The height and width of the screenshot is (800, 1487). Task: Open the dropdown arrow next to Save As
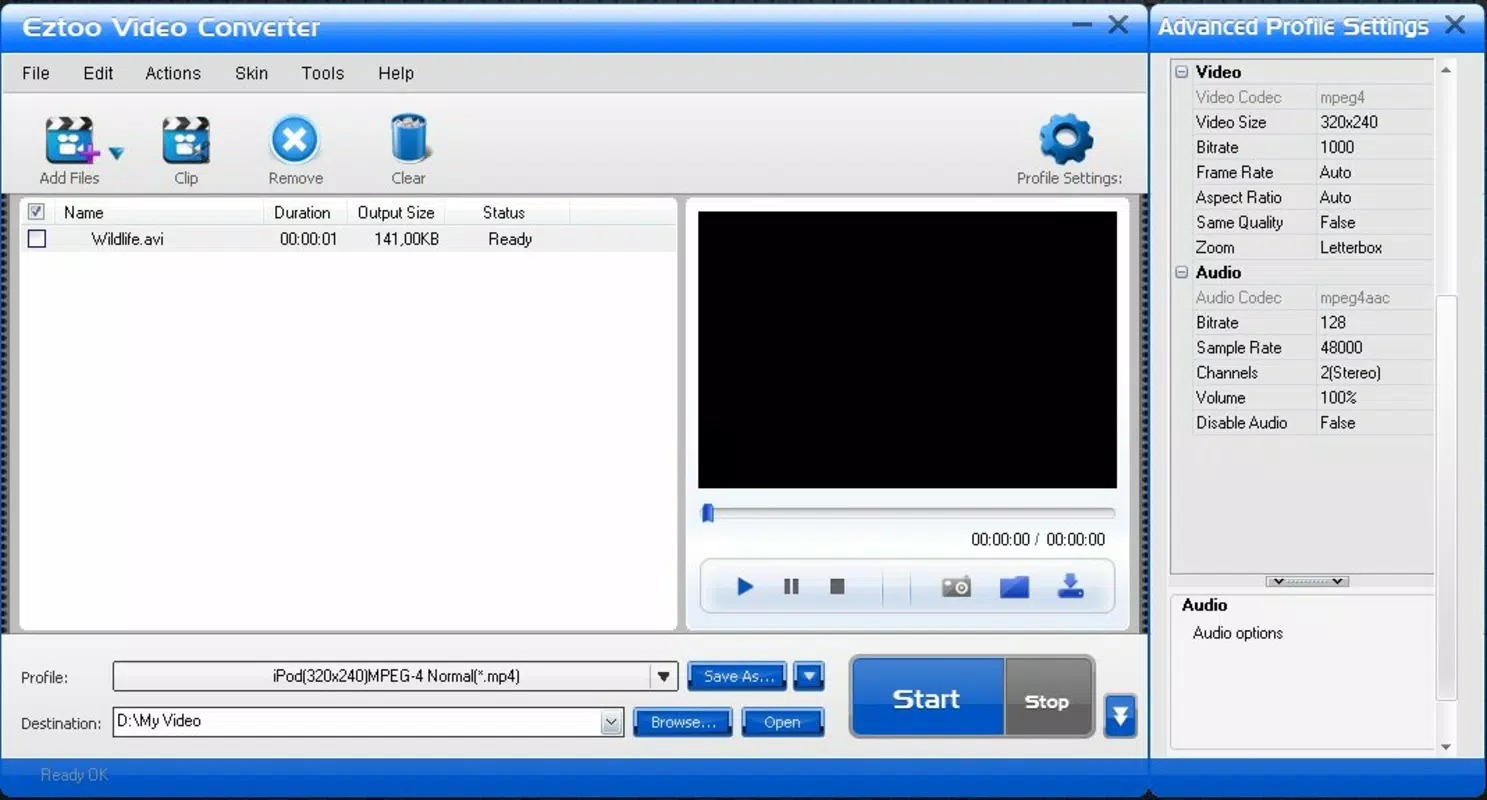pos(809,677)
